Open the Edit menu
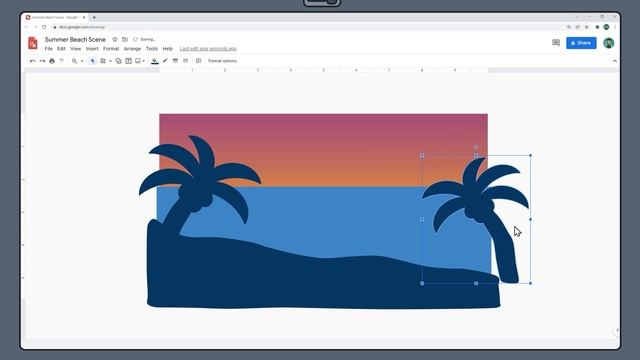The width and height of the screenshot is (640, 360). point(61,49)
